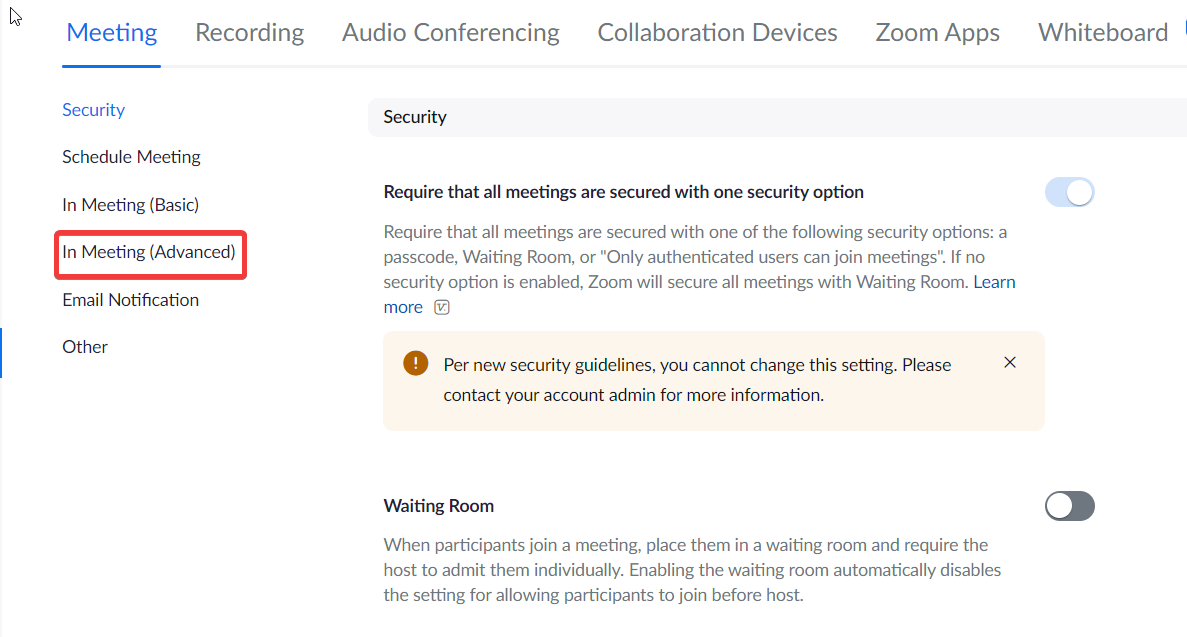Image resolution: width=1187 pixels, height=637 pixels.
Task: Click the video icon beside Learn more
Action: click(442, 308)
